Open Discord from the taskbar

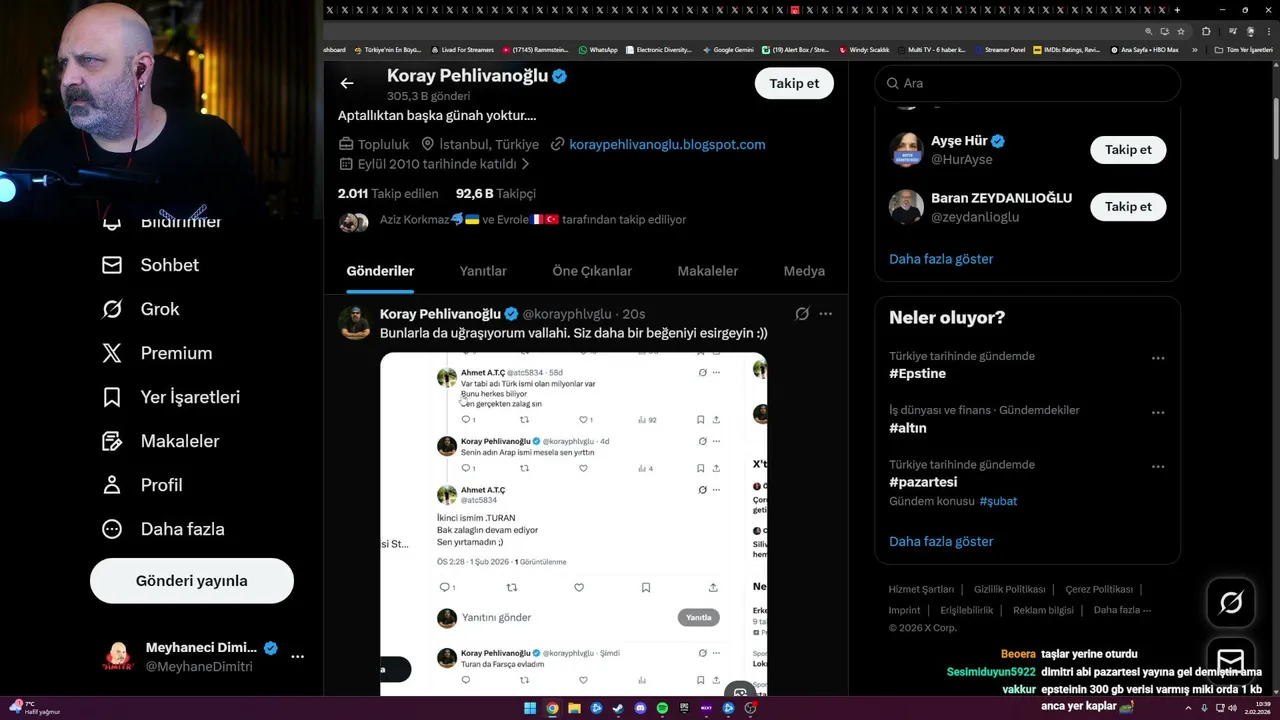pyautogui.click(x=640, y=709)
